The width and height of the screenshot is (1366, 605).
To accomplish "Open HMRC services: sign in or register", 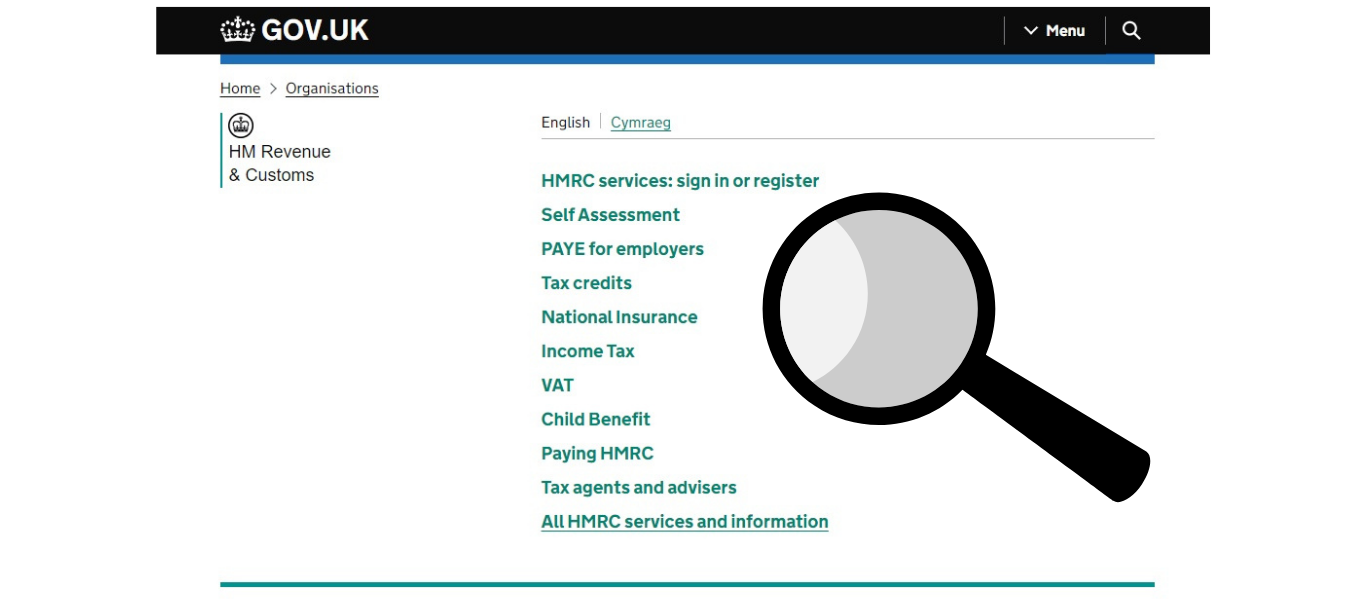I will point(680,181).
